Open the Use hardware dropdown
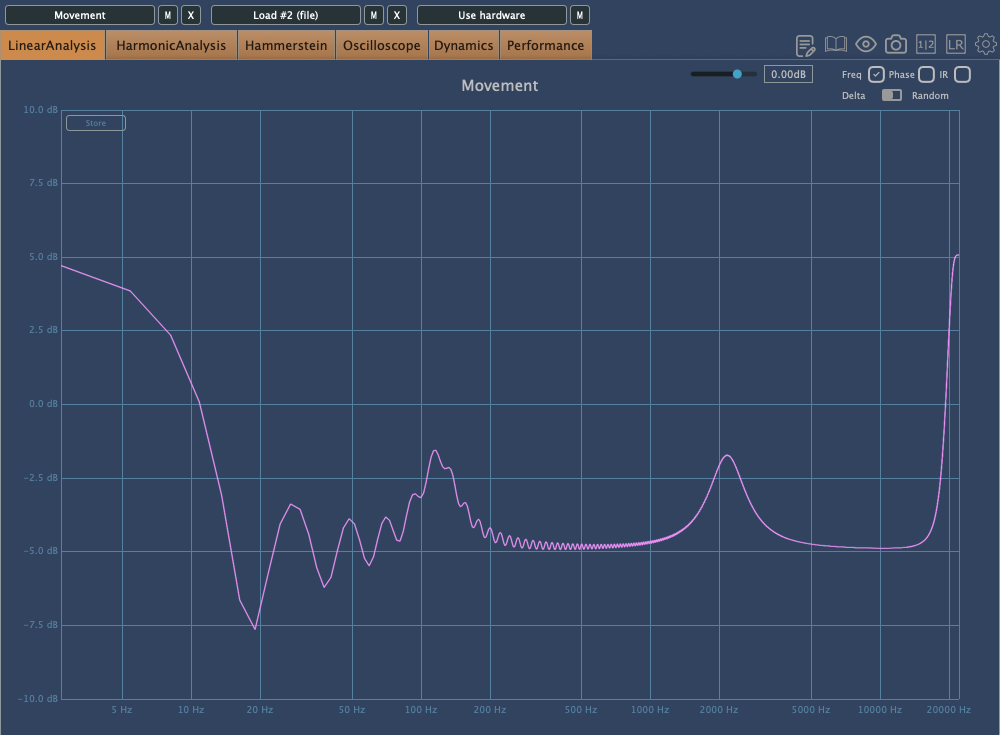 (x=491, y=15)
